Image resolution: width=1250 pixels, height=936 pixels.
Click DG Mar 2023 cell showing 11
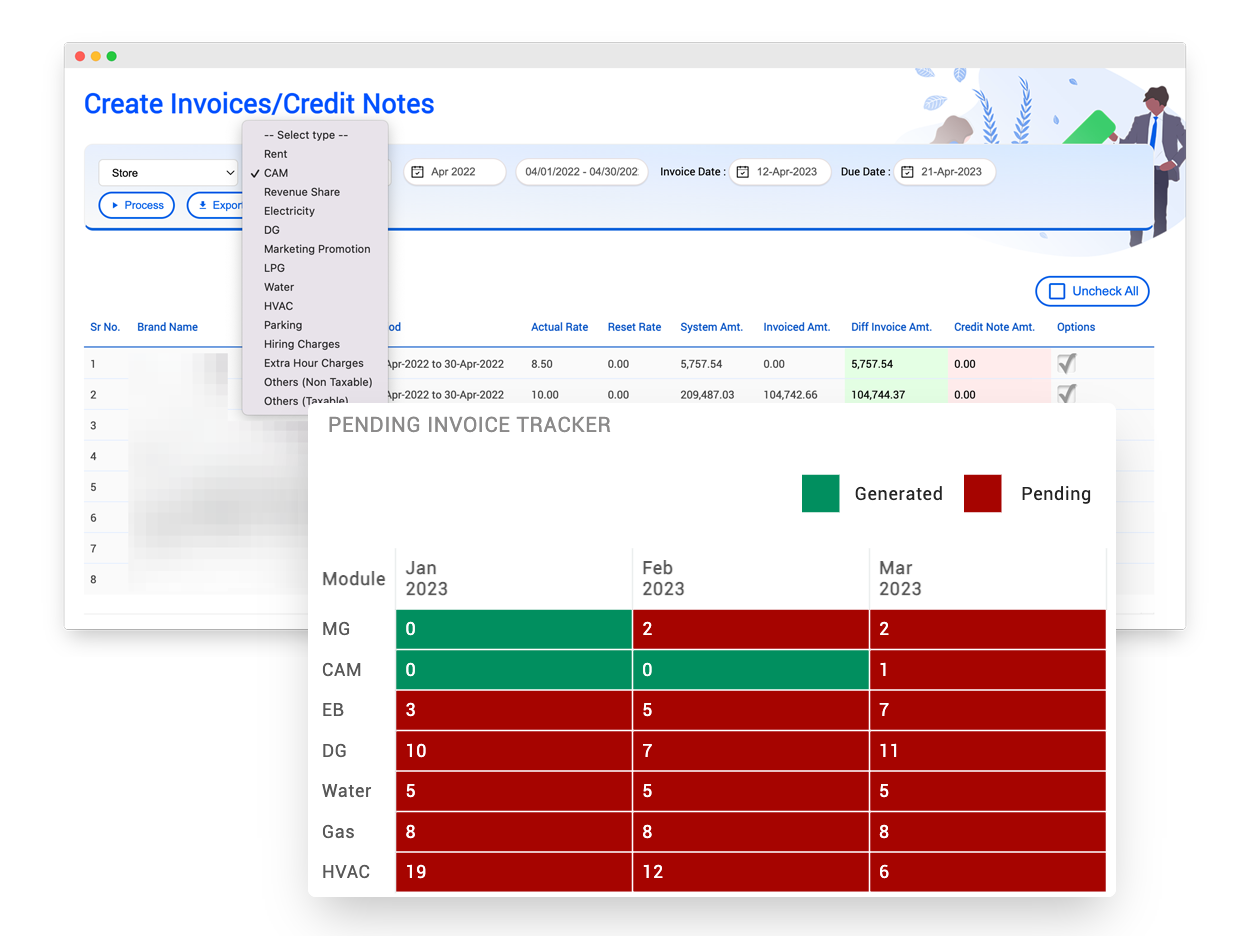click(988, 750)
